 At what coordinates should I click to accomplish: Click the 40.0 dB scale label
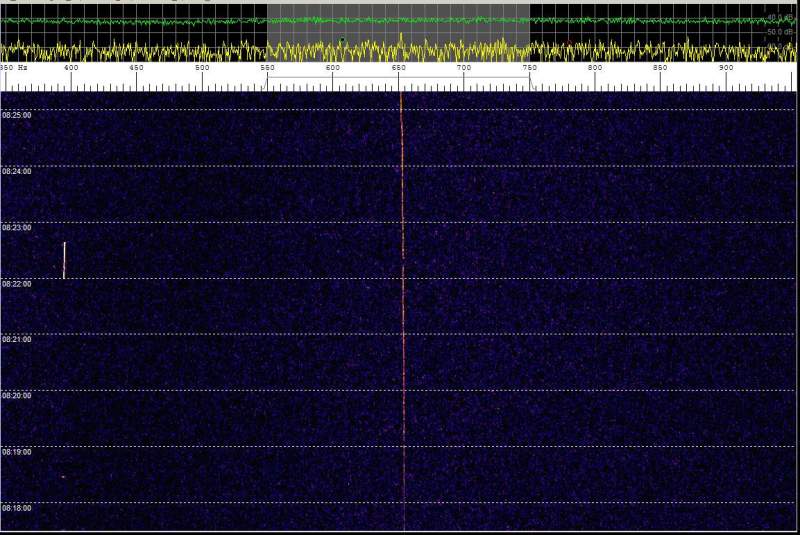pos(780,17)
